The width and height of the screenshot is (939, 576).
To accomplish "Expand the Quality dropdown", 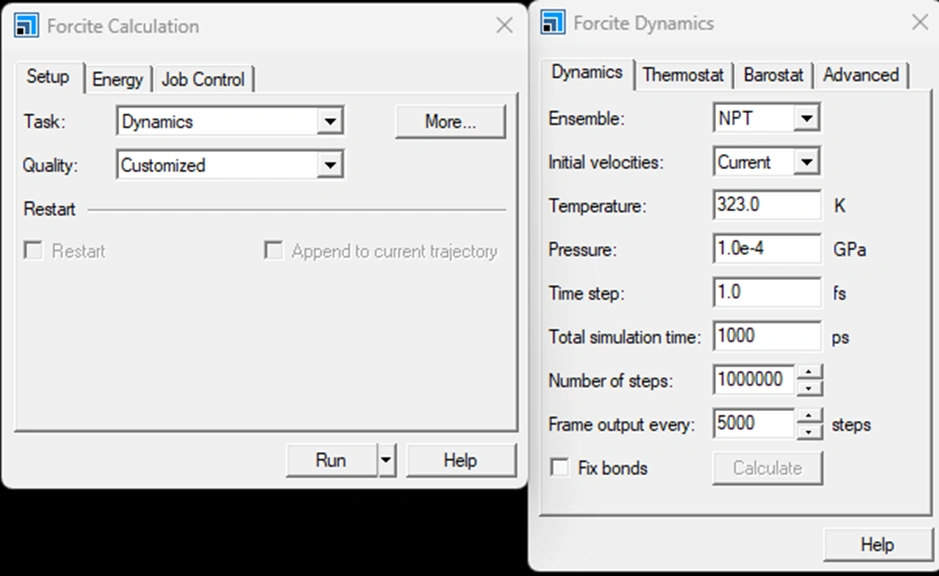I will click(x=329, y=165).
